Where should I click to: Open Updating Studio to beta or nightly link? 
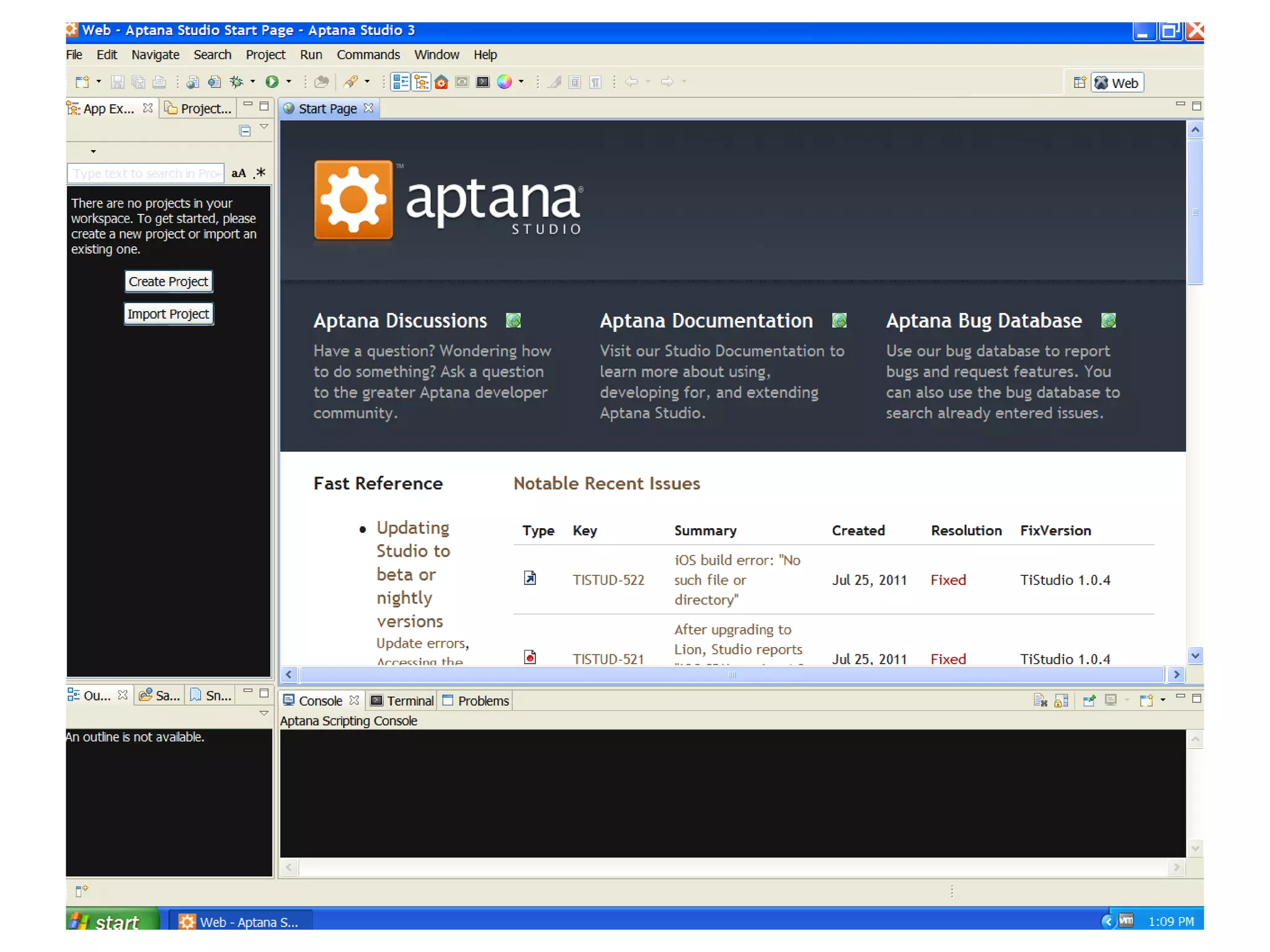(413, 574)
